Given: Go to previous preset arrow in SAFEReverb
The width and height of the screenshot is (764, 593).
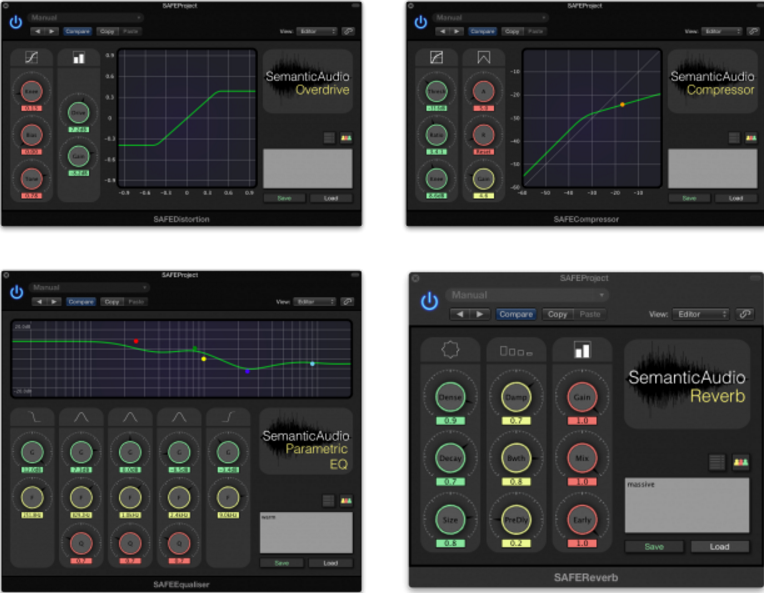Looking at the screenshot, I should tap(459, 314).
